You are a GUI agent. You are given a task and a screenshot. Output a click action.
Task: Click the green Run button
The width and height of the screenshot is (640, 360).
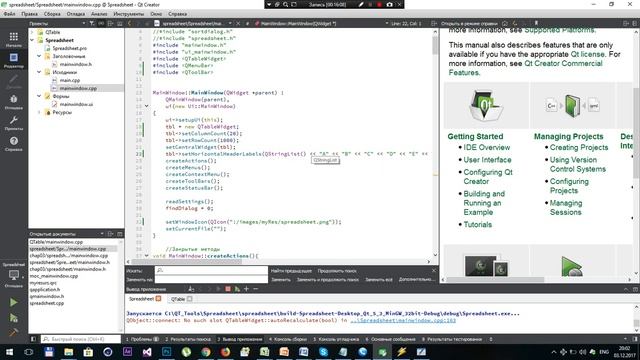(13, 302)
